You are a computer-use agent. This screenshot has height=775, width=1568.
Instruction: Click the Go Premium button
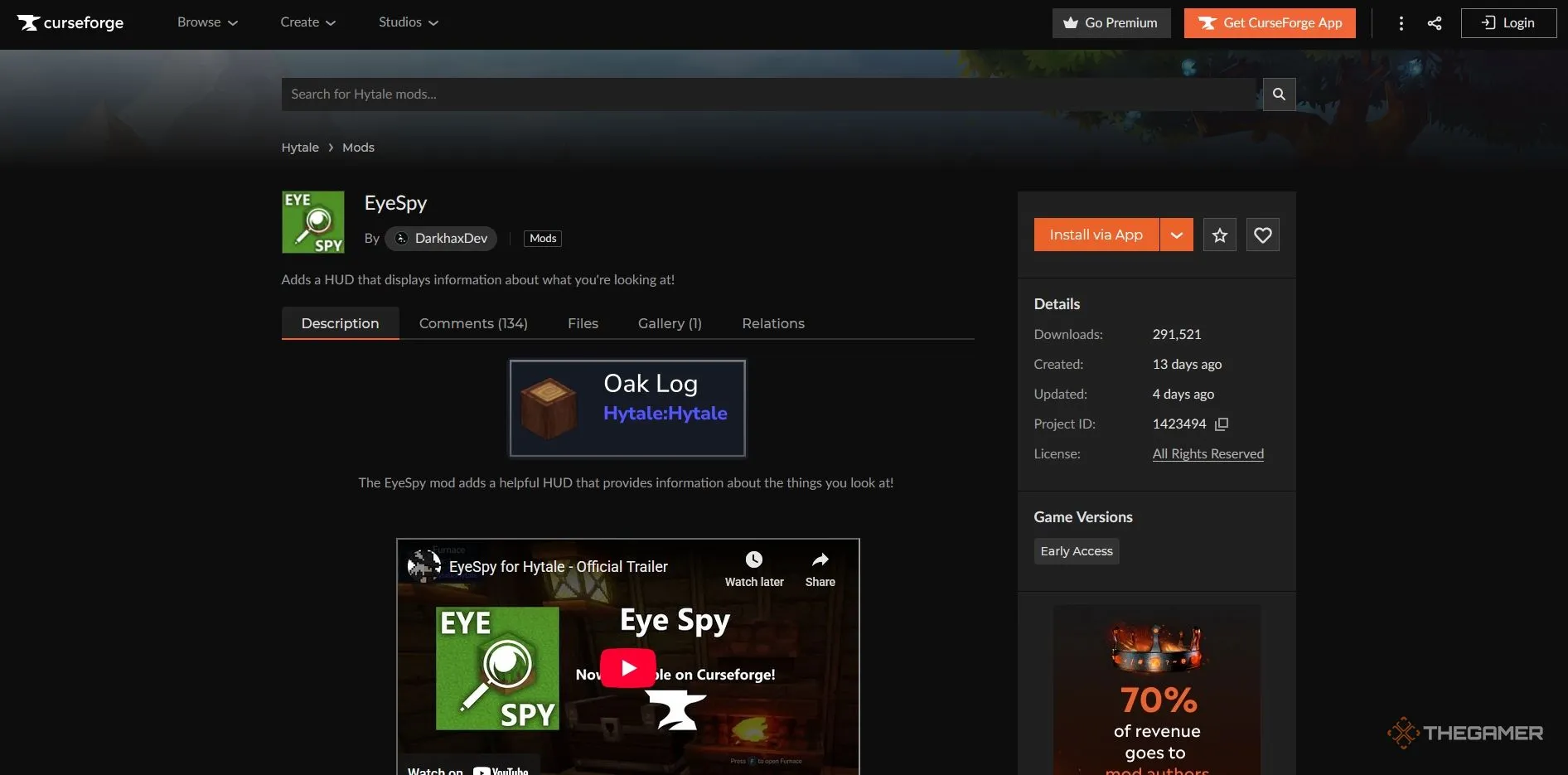(1111, 23)
